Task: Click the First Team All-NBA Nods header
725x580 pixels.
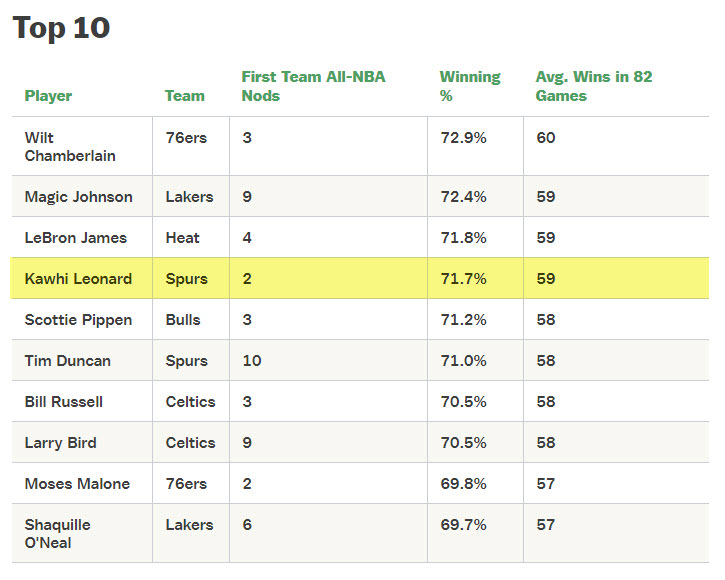Action: (313, 86)
